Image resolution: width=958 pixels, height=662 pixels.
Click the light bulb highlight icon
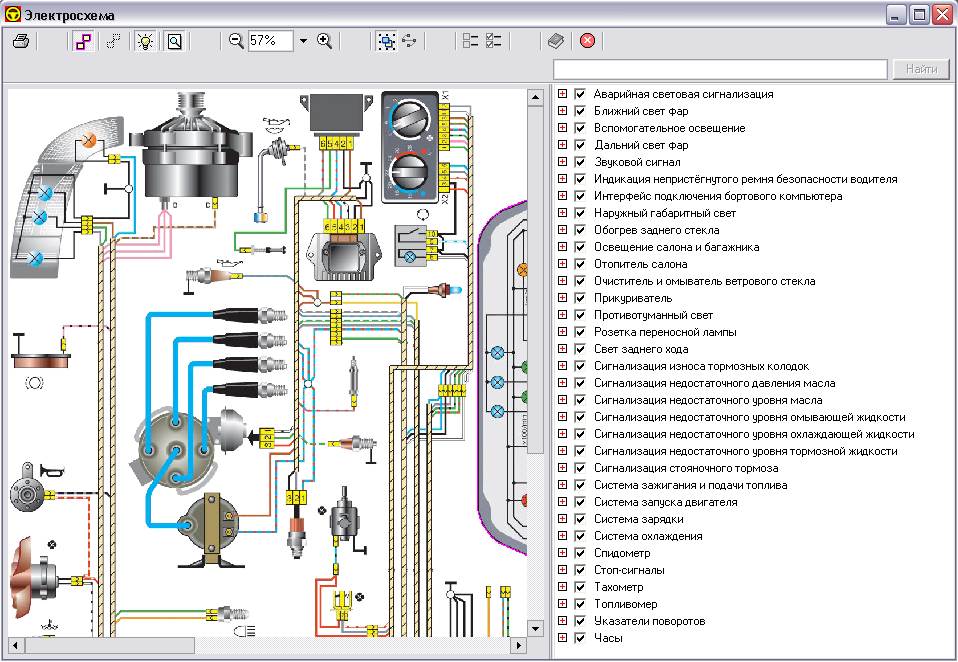pos(146,41)
